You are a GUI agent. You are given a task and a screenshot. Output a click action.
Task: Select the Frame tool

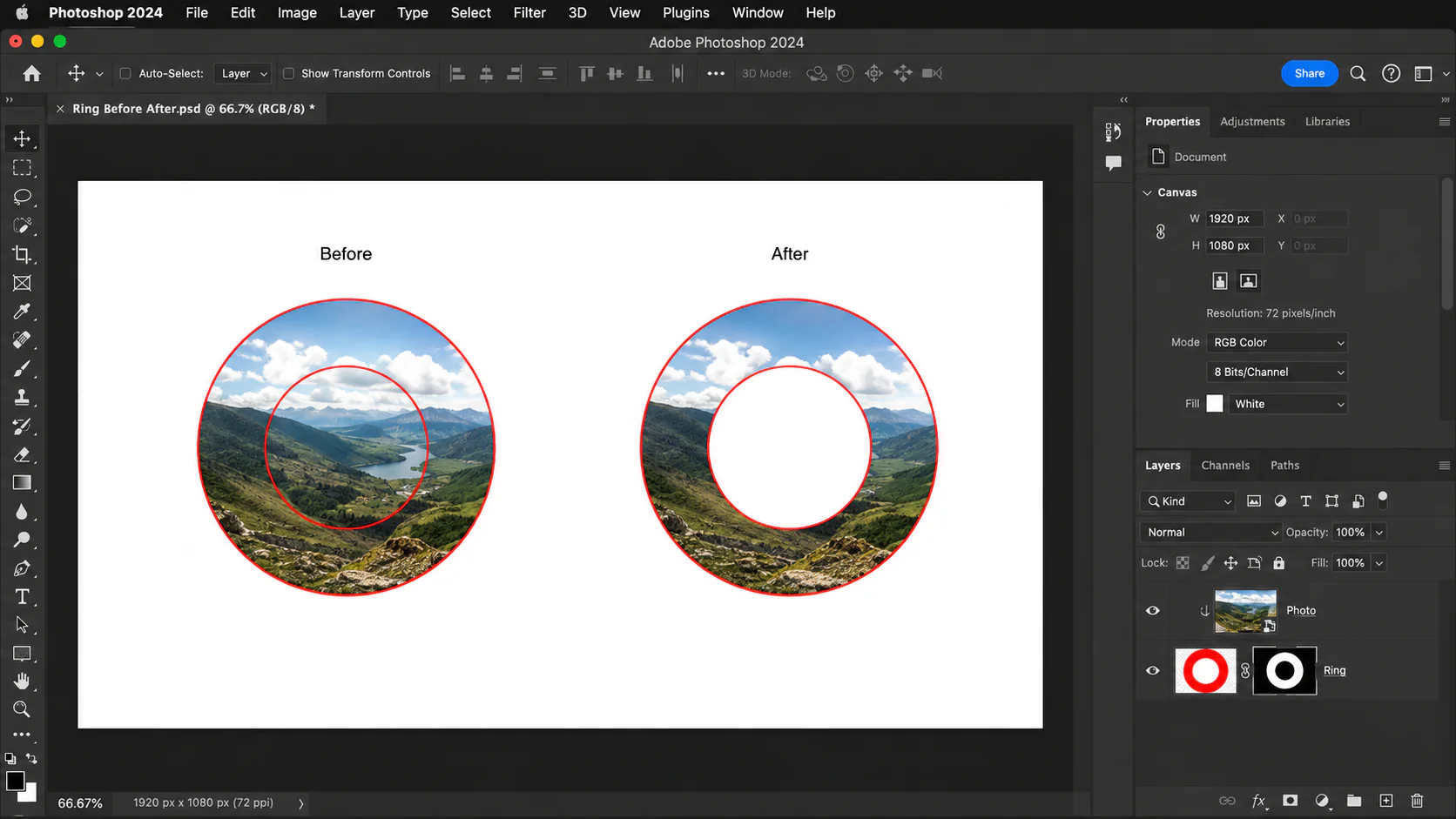(22, 283)
